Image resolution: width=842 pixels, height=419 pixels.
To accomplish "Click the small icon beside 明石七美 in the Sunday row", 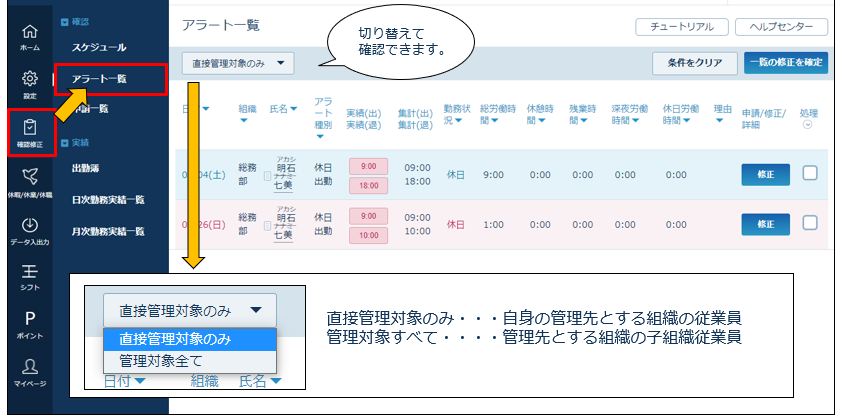I will click(267, 226).
